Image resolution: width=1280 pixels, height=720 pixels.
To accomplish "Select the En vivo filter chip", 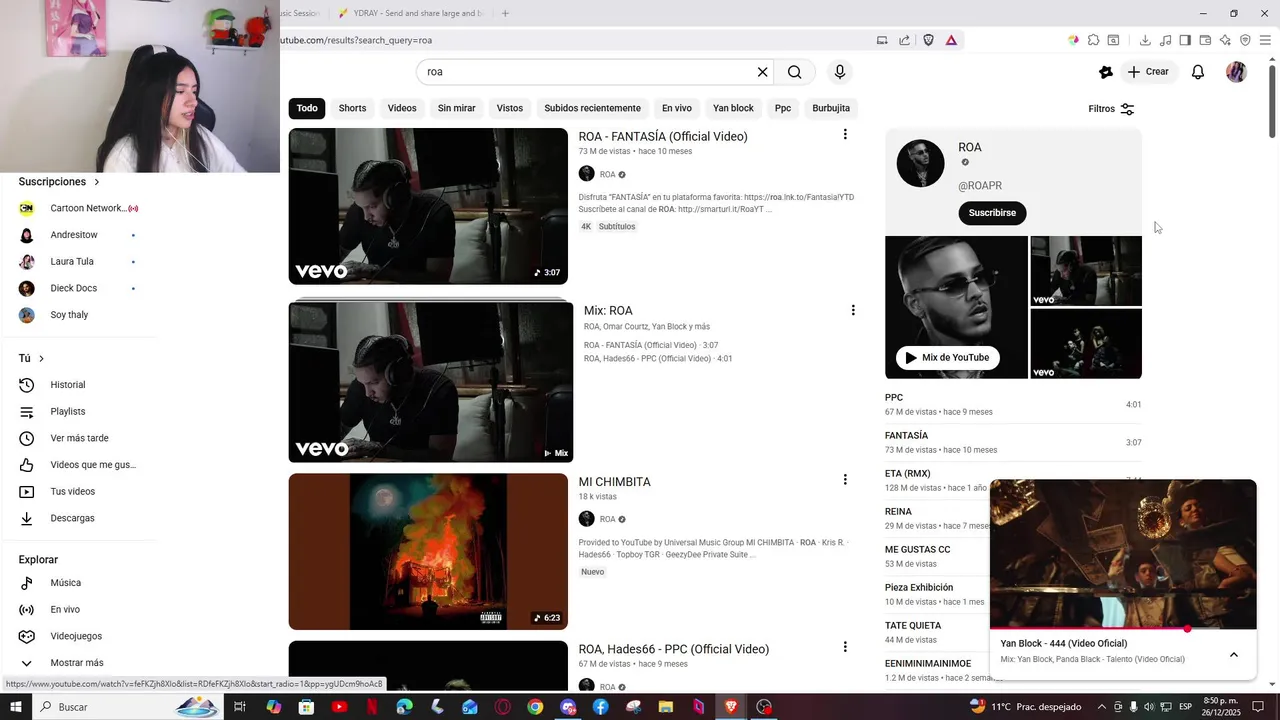I will pyautogui.click(x=677, y=108).
